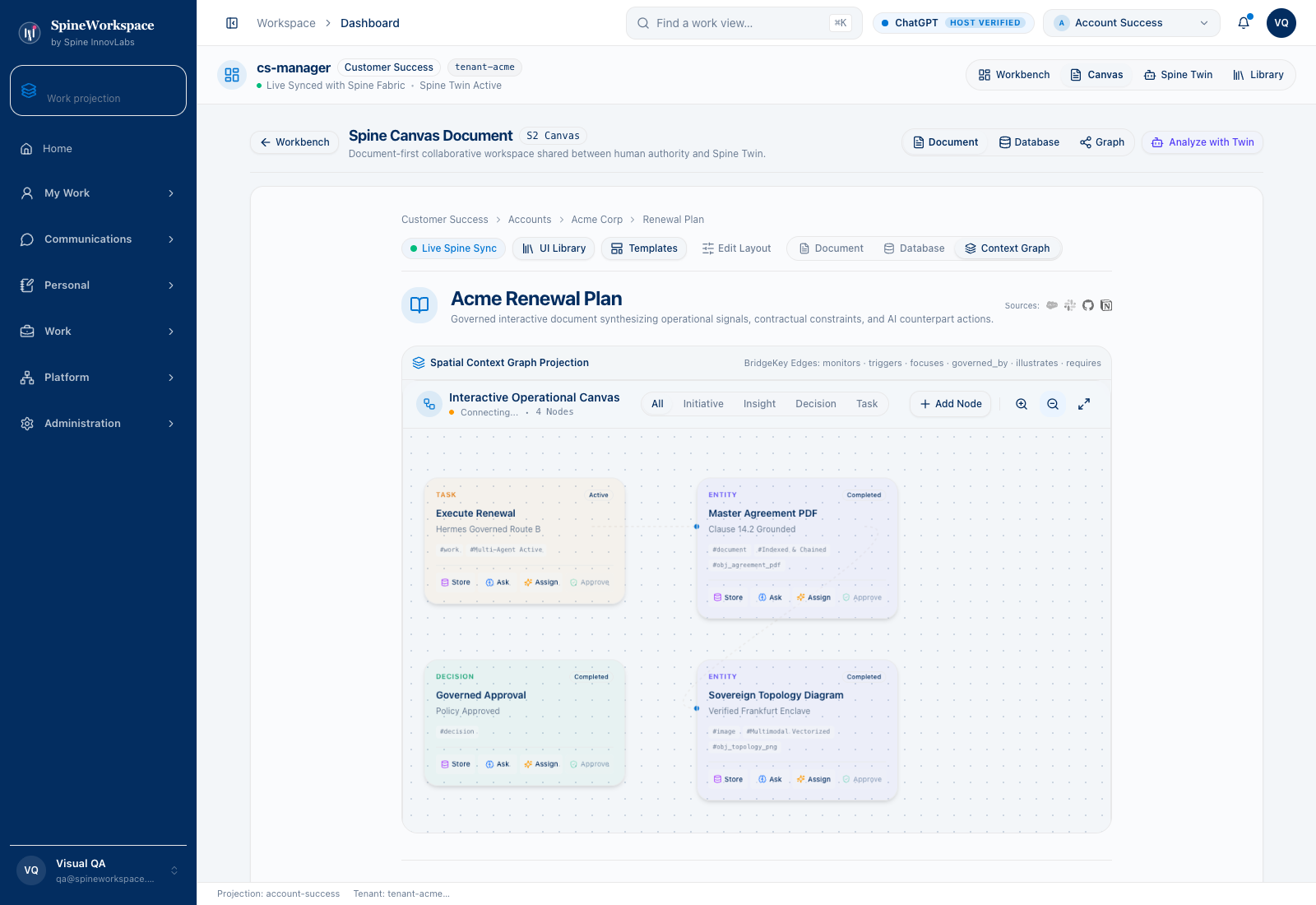Viewport: 1316px width, 905px height.
Task: Click the cs-manager dashboard grid icon
Action: pyautogui.click(x=232, y=75)
